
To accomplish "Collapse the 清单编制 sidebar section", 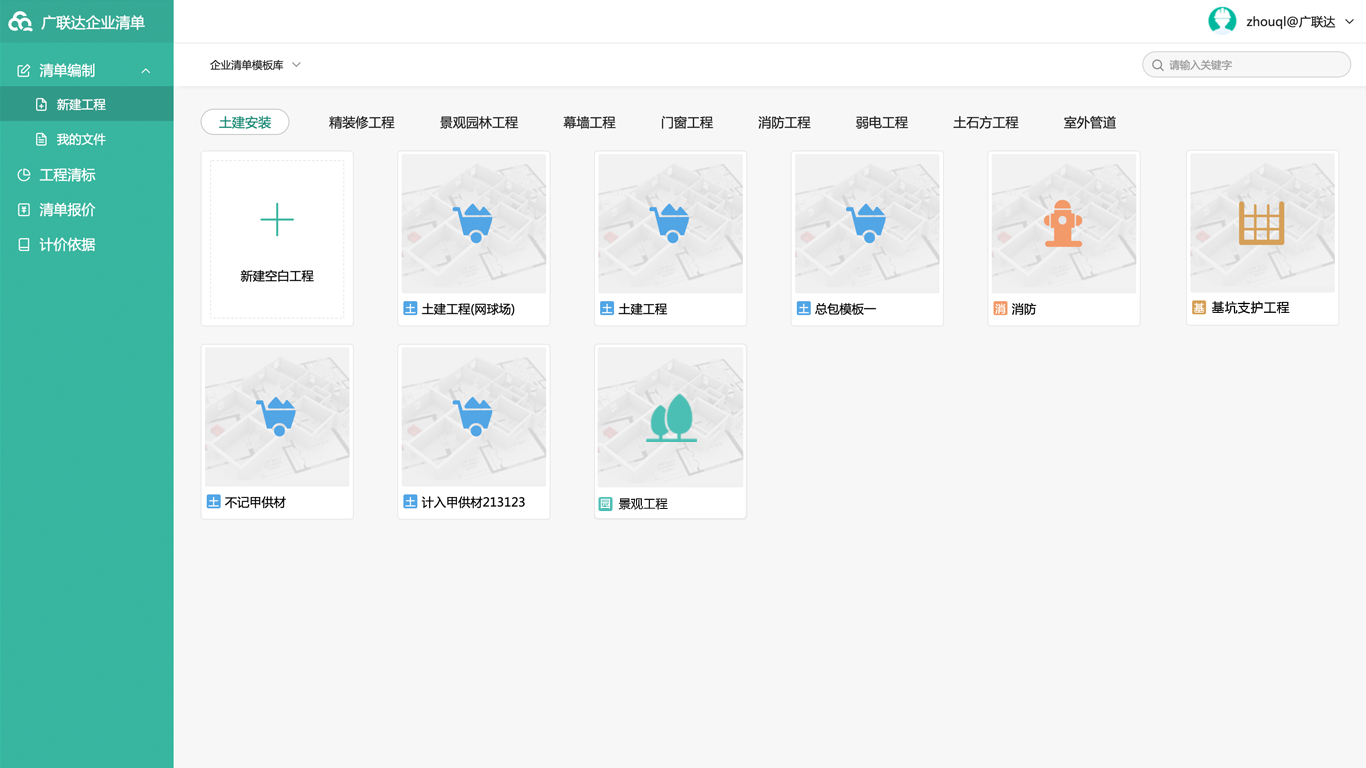I will coord(146,69).
